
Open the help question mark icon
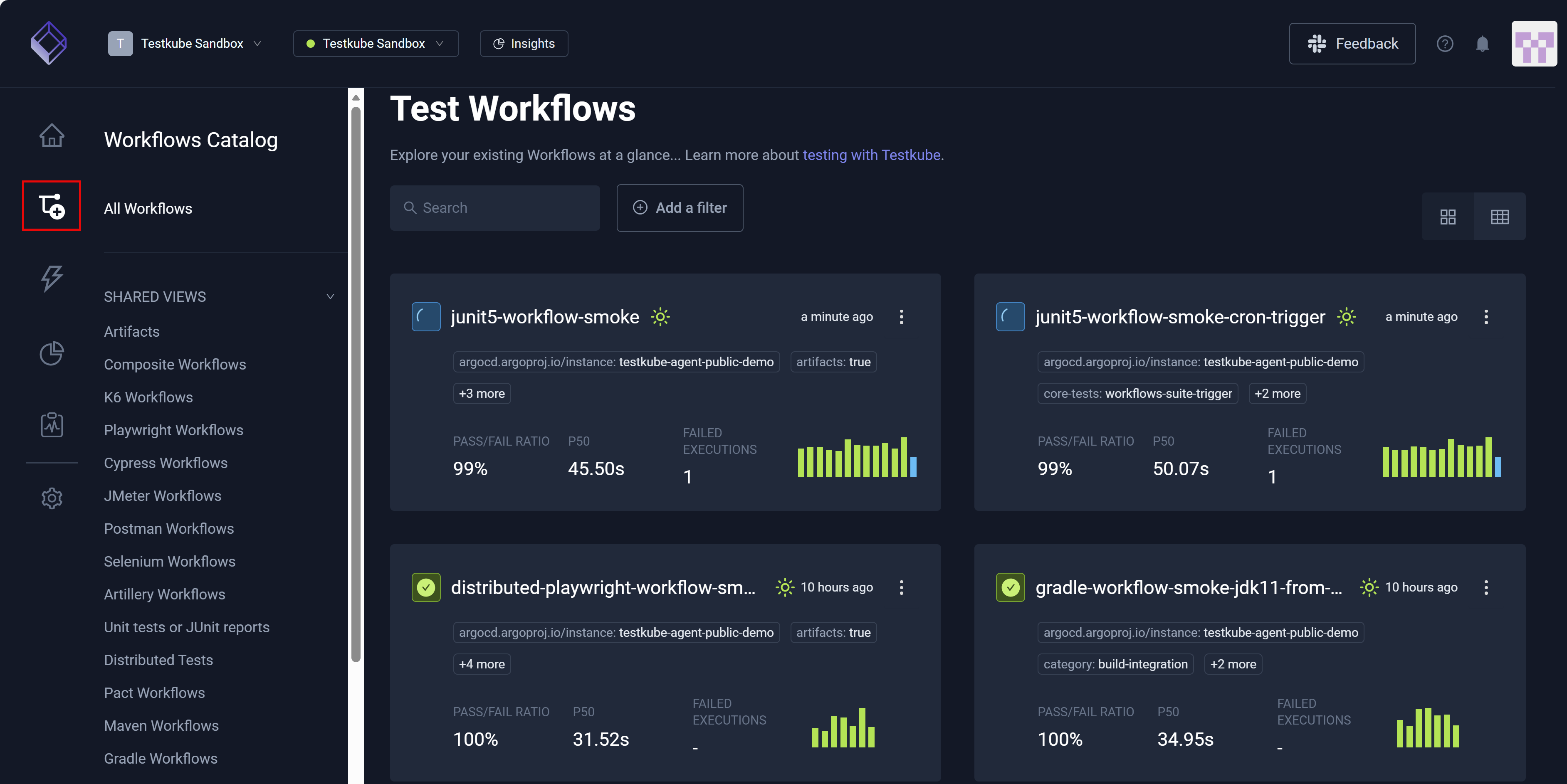coord(1445,43)
